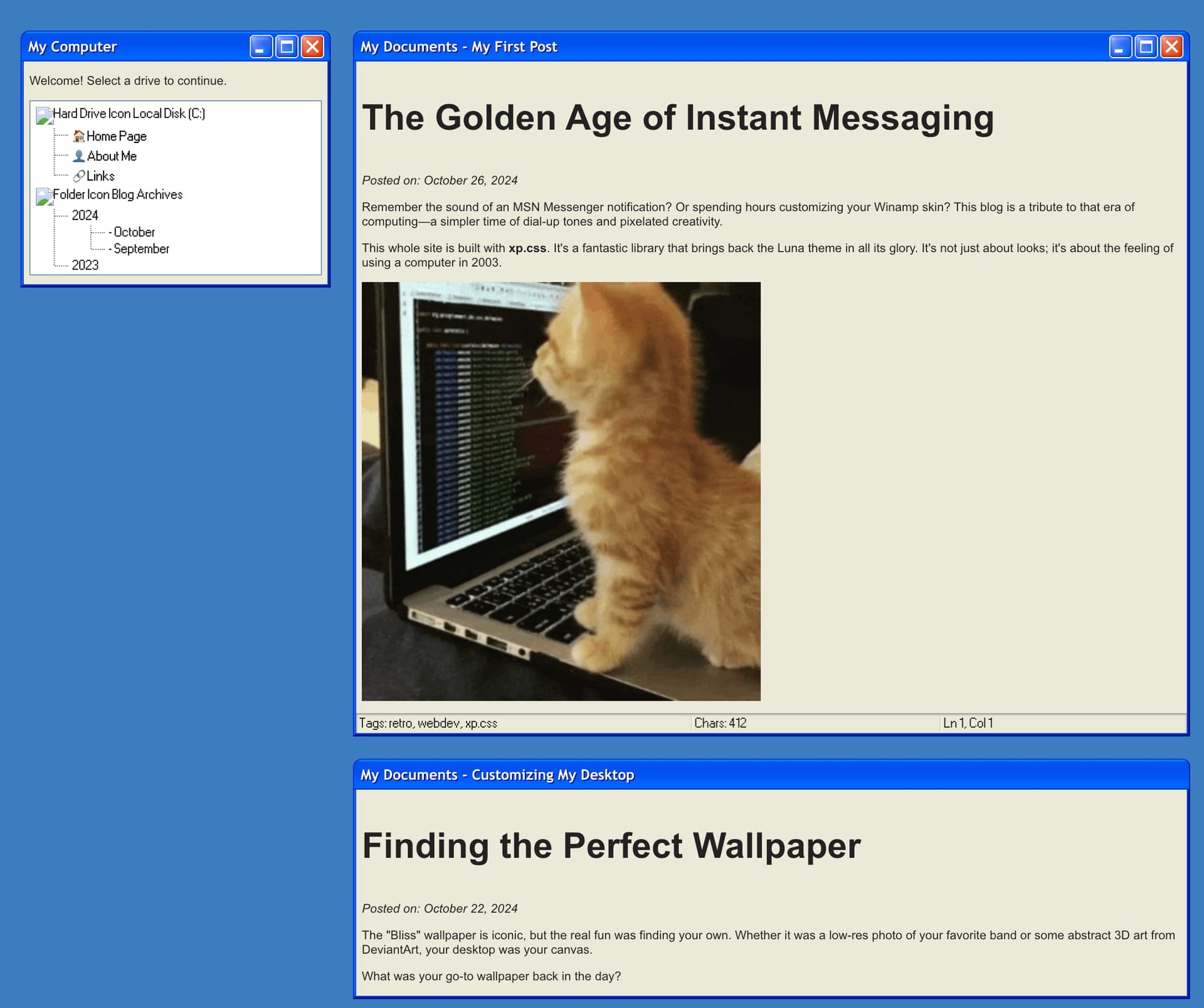Image resolution: width=1204 pixels, height=1008 pixels.
Task: Maximize the My Computer window
Action: (287, 46)
